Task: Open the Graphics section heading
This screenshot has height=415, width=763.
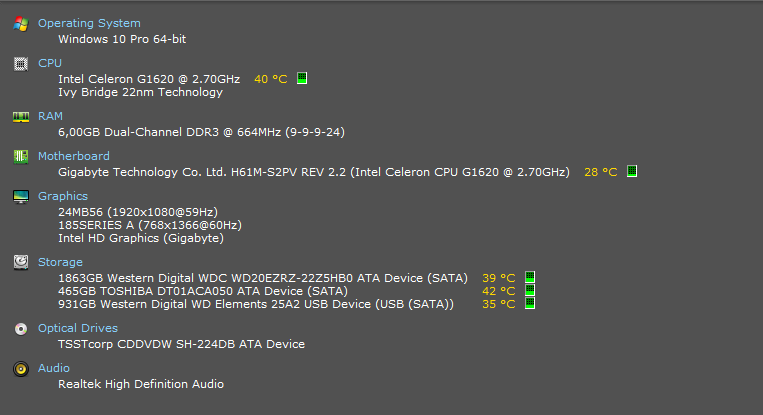Action: (63, 196)
